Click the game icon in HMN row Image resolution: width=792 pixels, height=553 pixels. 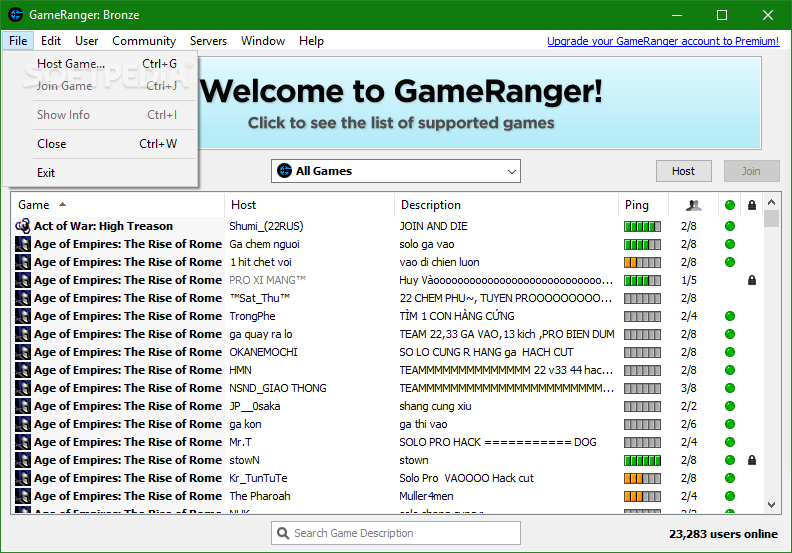(23, 370)
